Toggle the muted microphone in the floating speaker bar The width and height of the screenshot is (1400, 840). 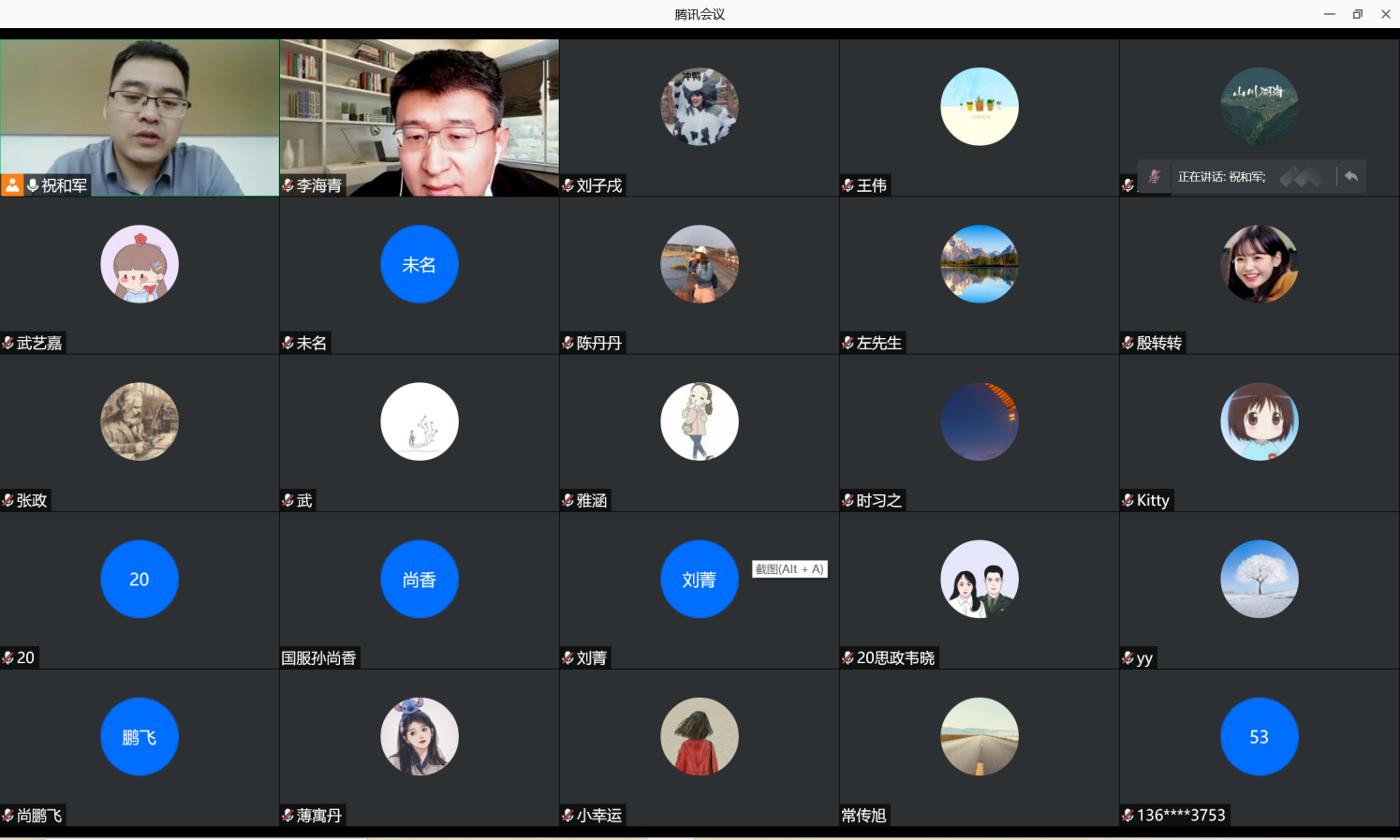(x=1155, y=177)
